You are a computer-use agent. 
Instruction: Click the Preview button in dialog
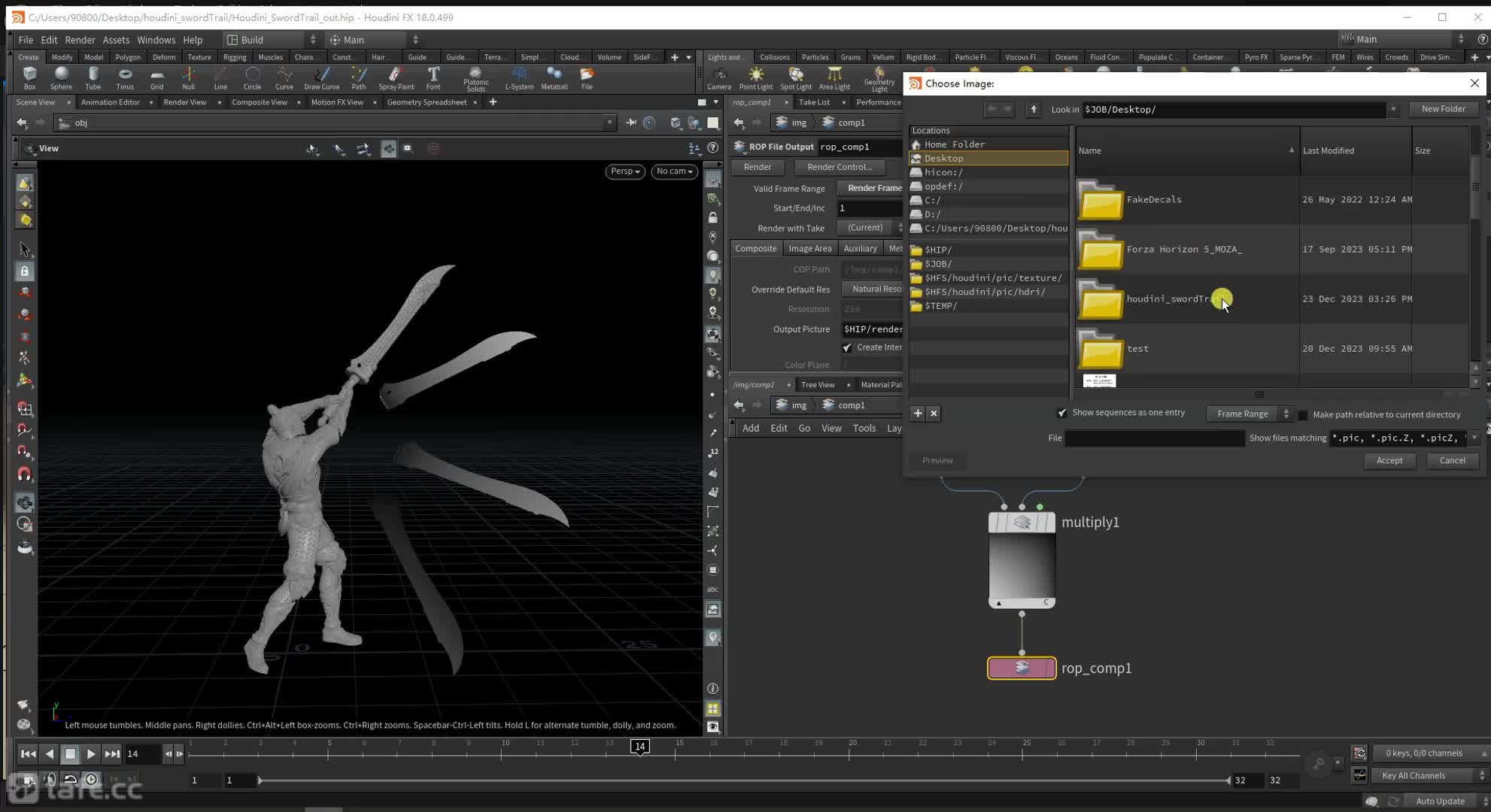(937, 460)
